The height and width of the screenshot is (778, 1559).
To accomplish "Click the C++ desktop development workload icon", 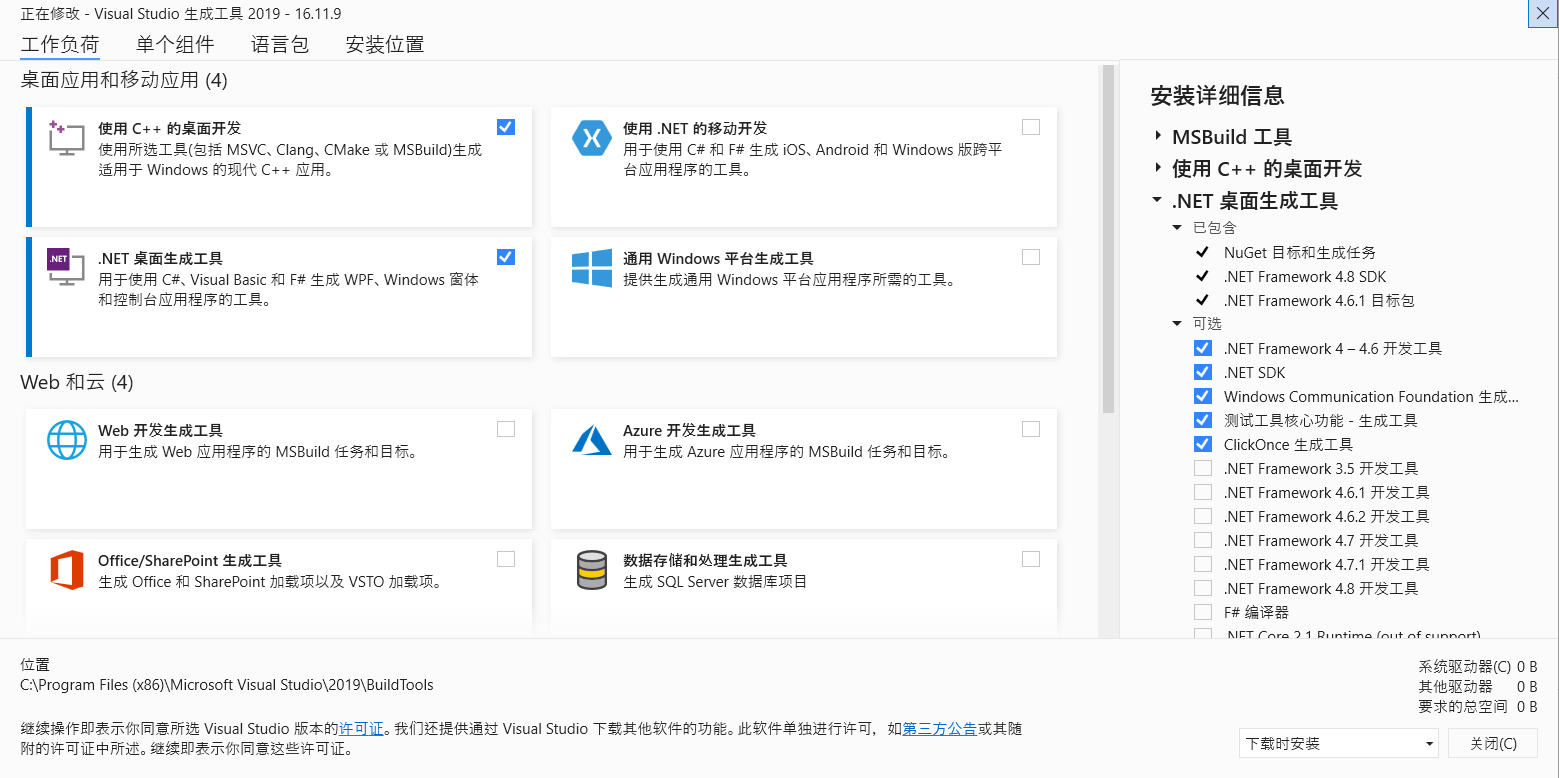I will click(66, 138).
